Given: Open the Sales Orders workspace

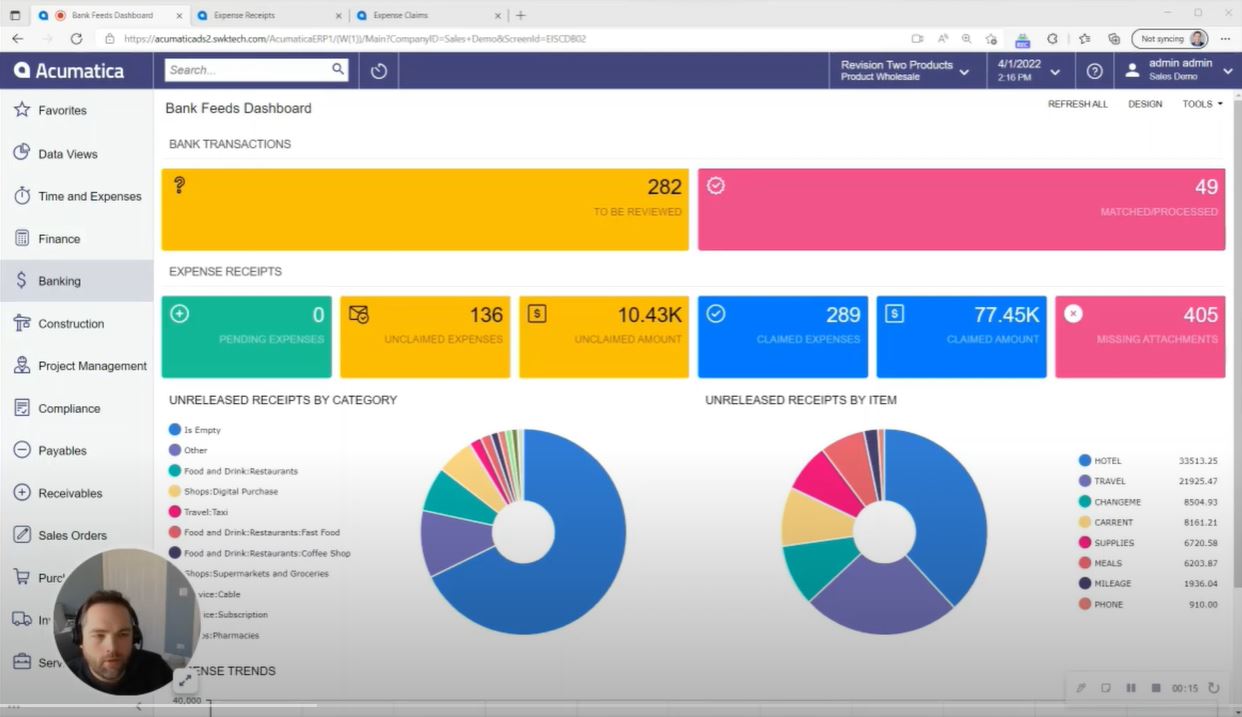Looking at the screenshot, I should [x=77, y=535].
